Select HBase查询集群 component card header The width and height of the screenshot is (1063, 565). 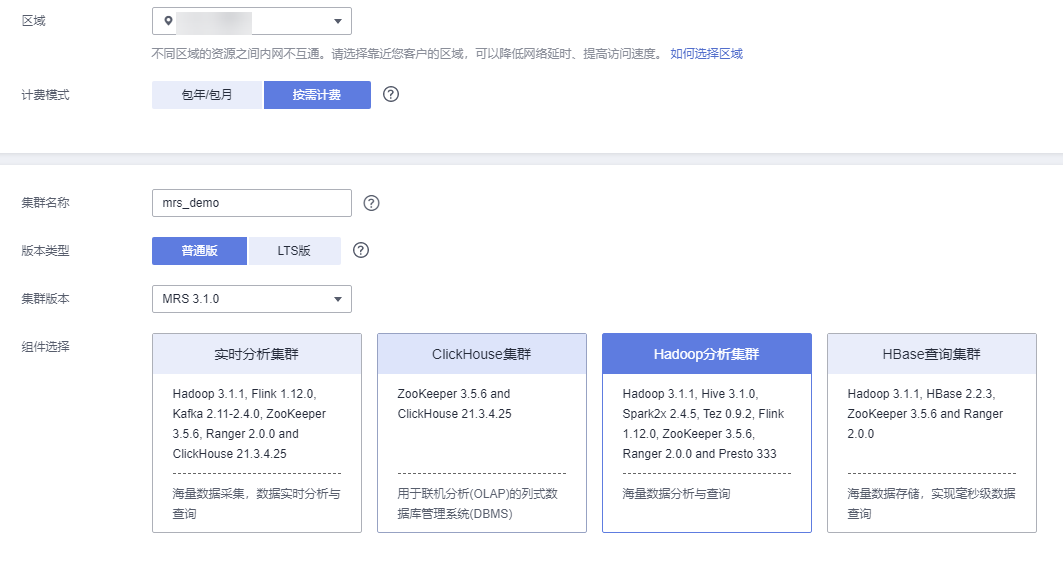point(931,354)
